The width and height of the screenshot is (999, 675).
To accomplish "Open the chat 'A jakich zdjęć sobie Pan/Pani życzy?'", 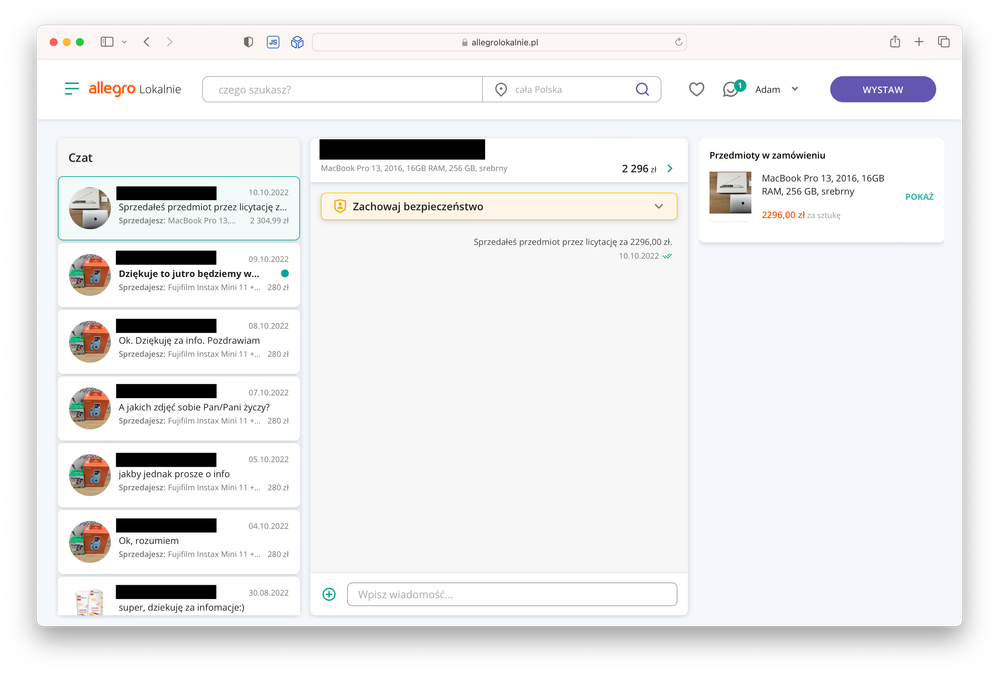I will point(179,409).
